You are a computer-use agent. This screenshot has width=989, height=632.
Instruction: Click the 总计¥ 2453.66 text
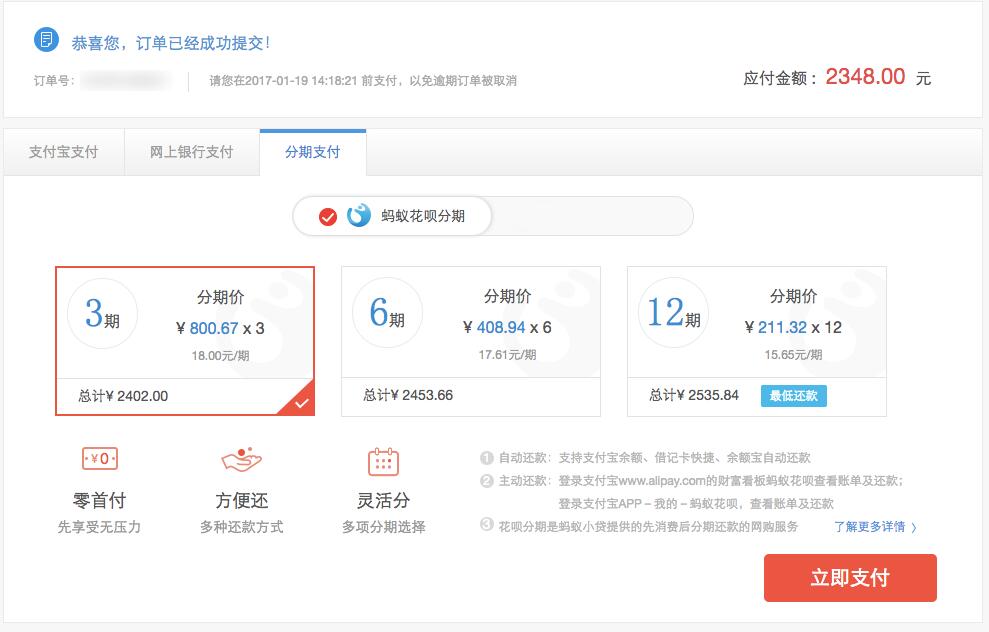[x=408, y=395]
